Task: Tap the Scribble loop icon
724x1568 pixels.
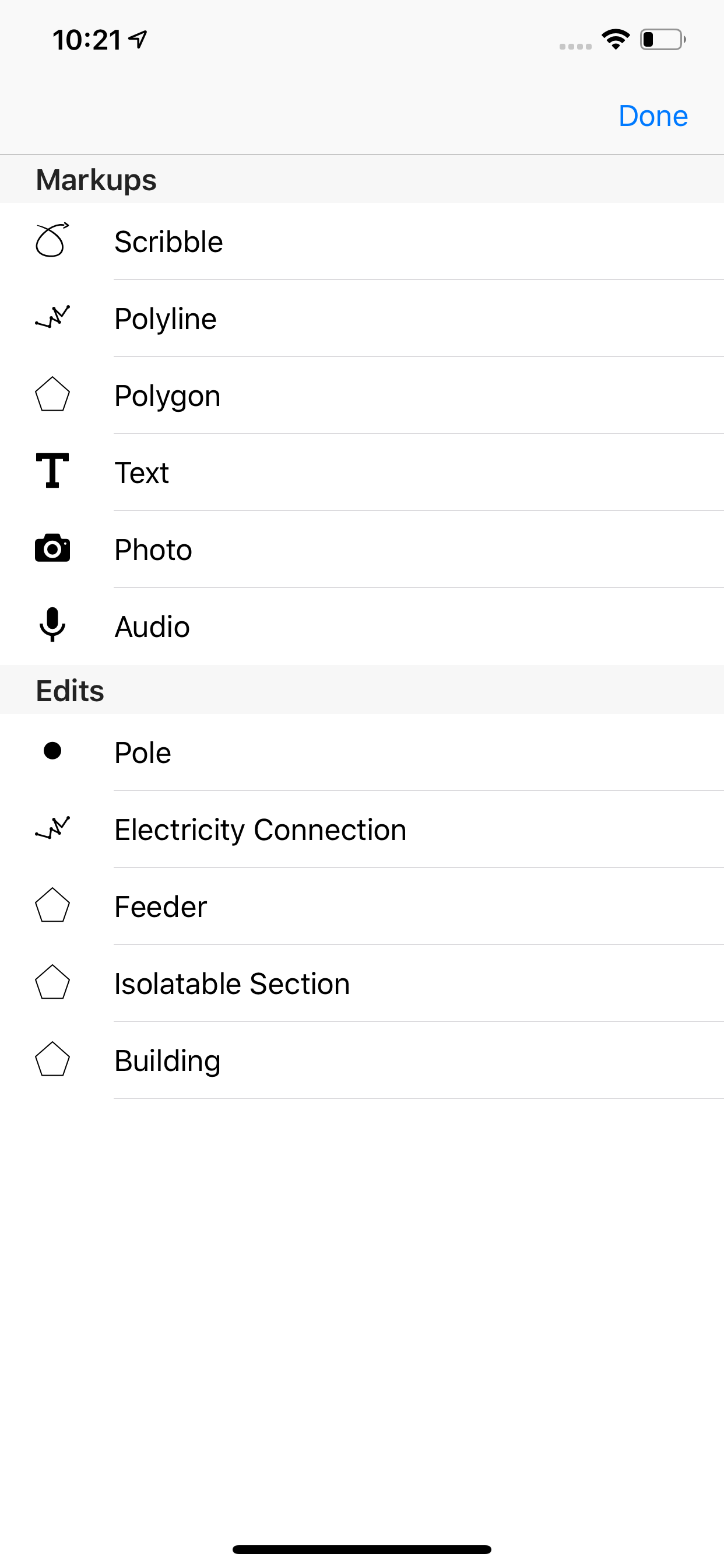Action: point(52,240)
